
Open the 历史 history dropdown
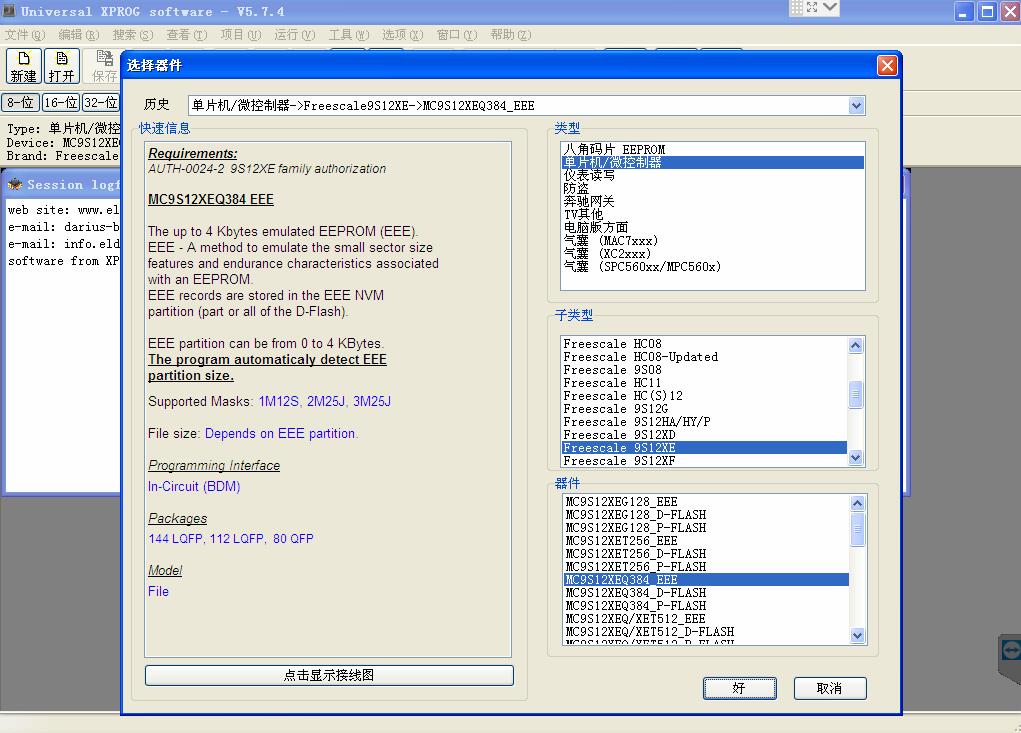856,106
